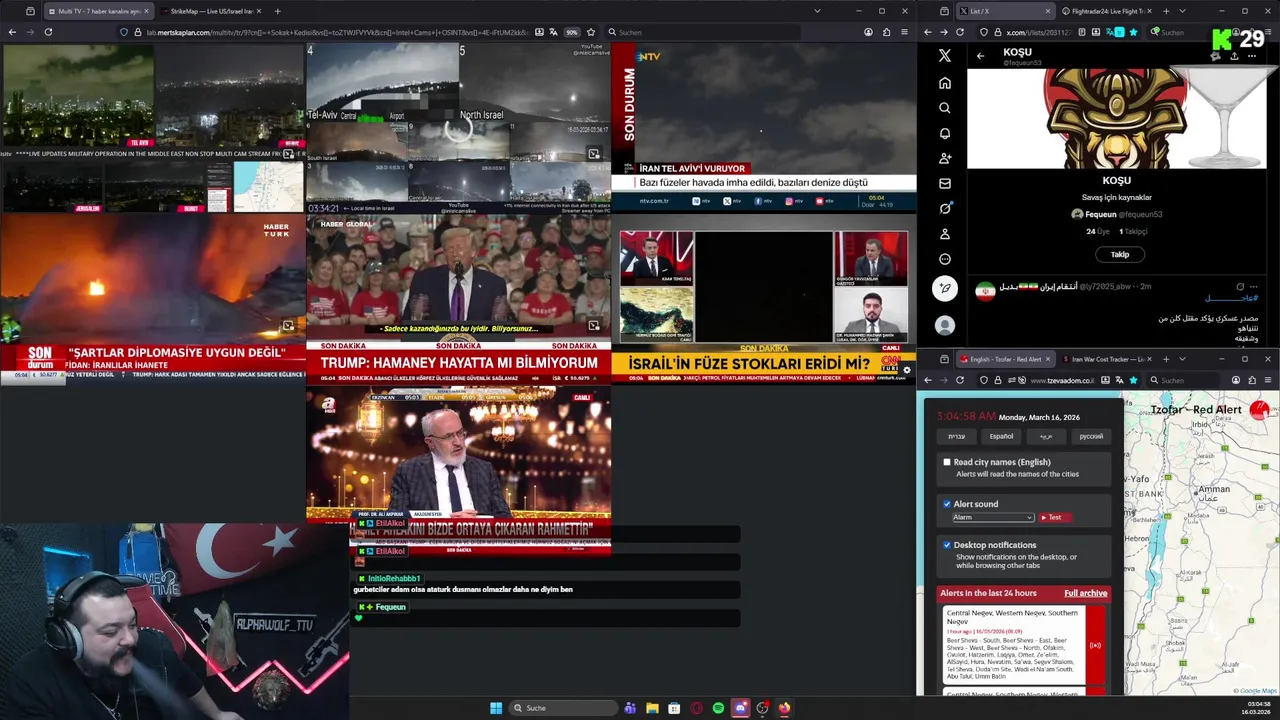1280x720 pixels.
Task: Click the X logo
Action: pos(945,56)
